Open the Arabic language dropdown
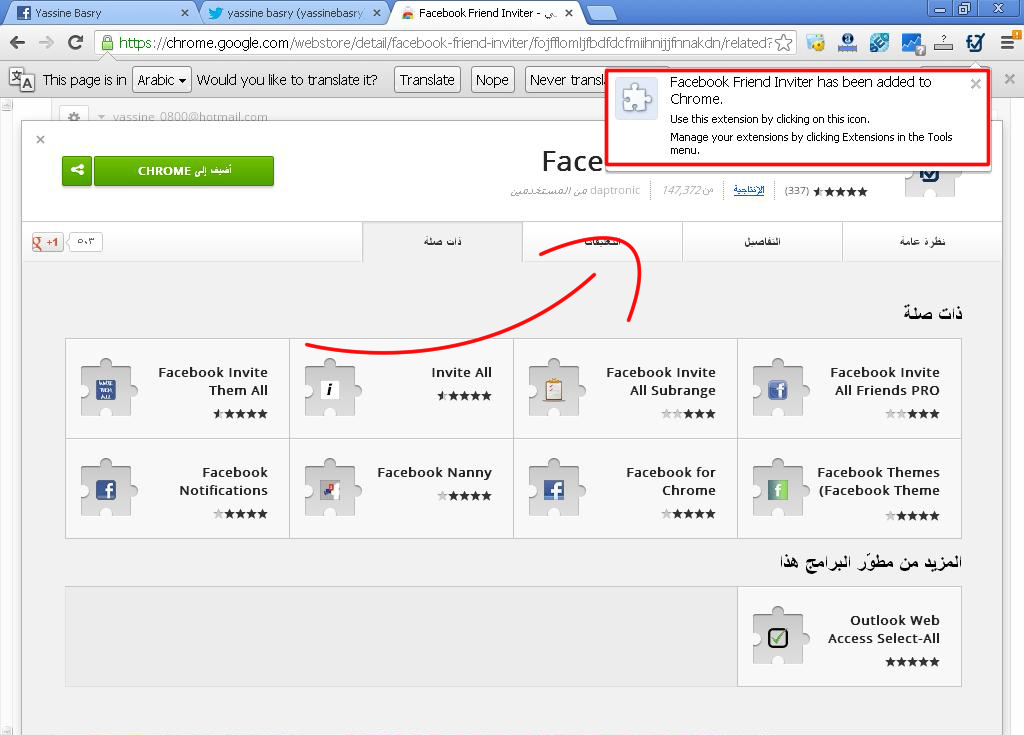The width and height of the screenshot is (1024, 735). (161, 80)
